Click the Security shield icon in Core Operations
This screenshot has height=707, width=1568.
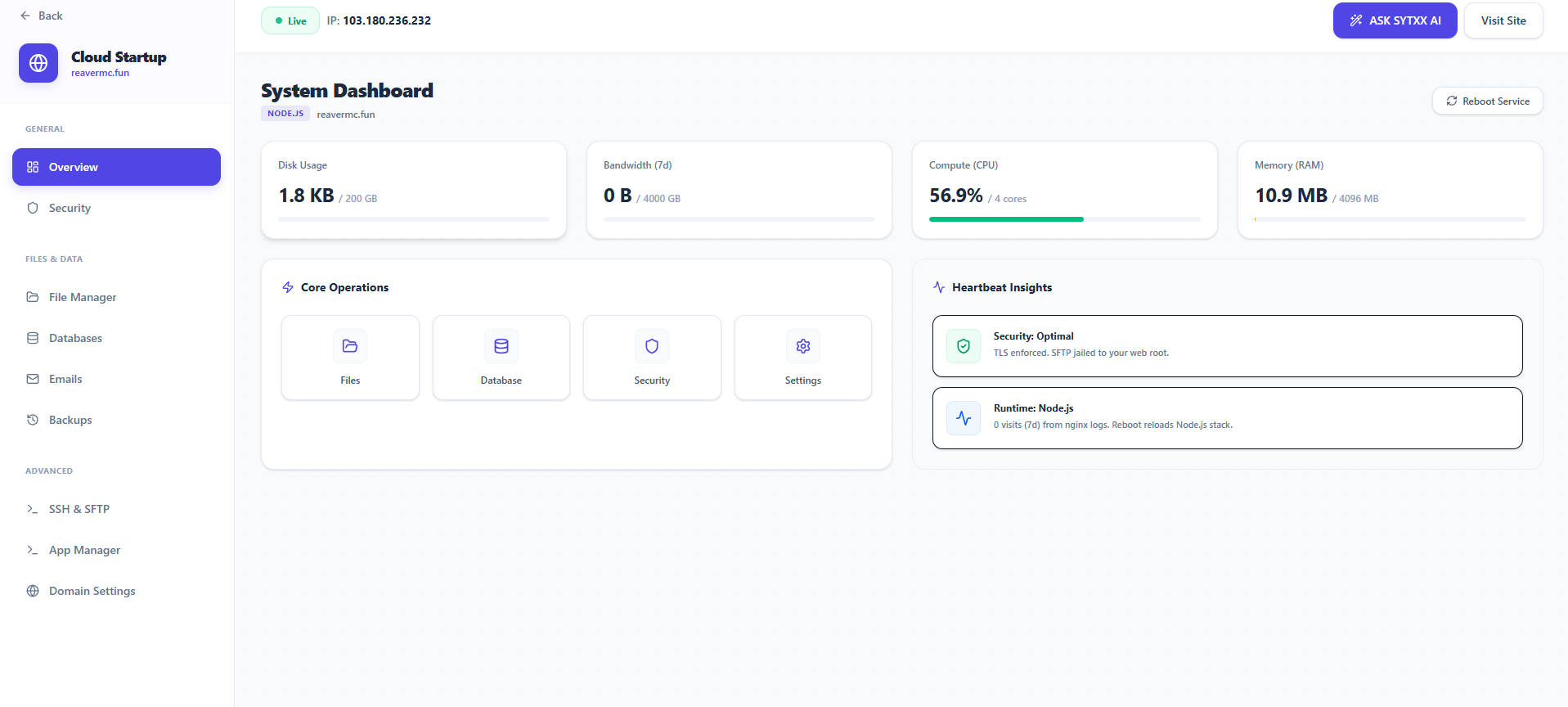[652, 346]
